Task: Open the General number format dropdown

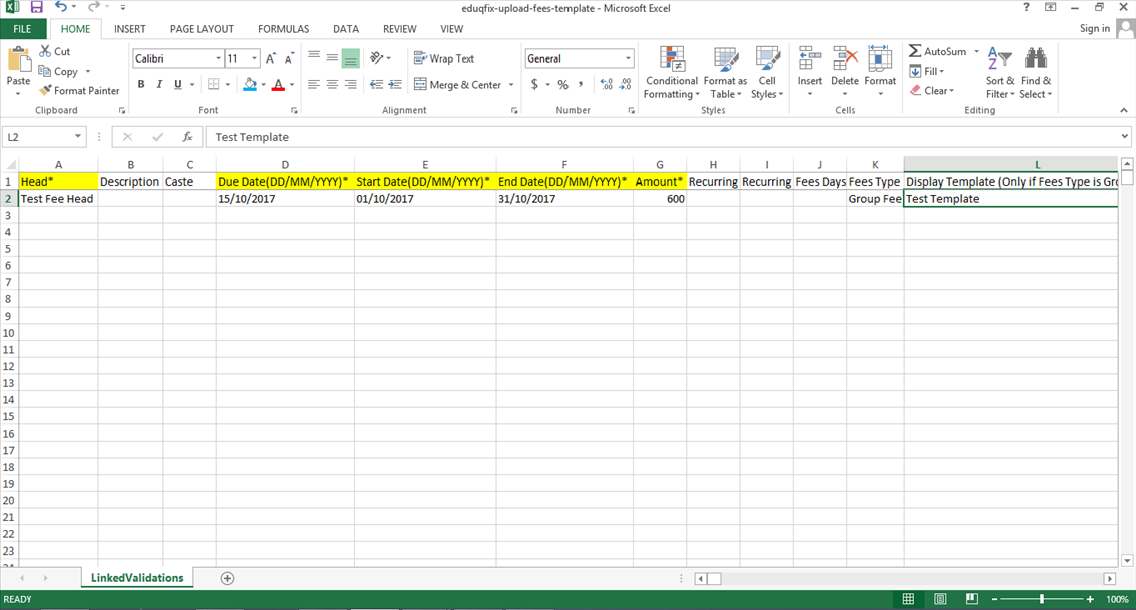Action: tap(628, 59)
